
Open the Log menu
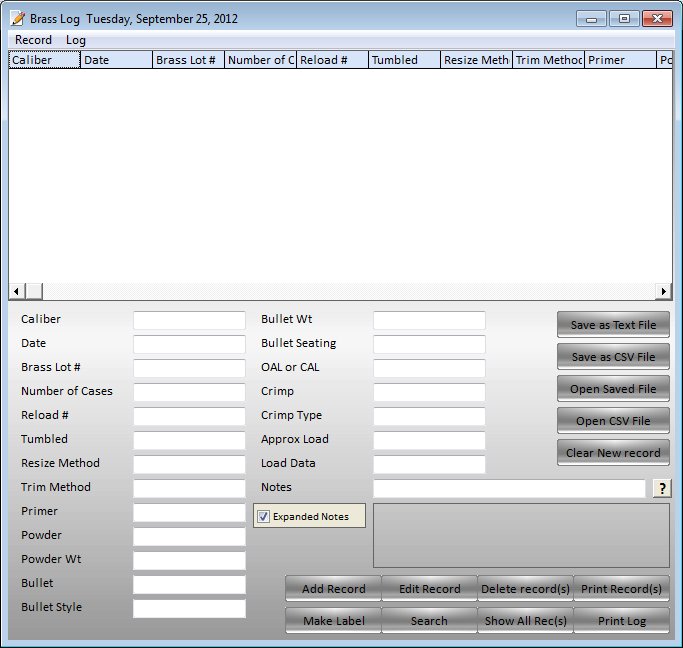(76, 40)
